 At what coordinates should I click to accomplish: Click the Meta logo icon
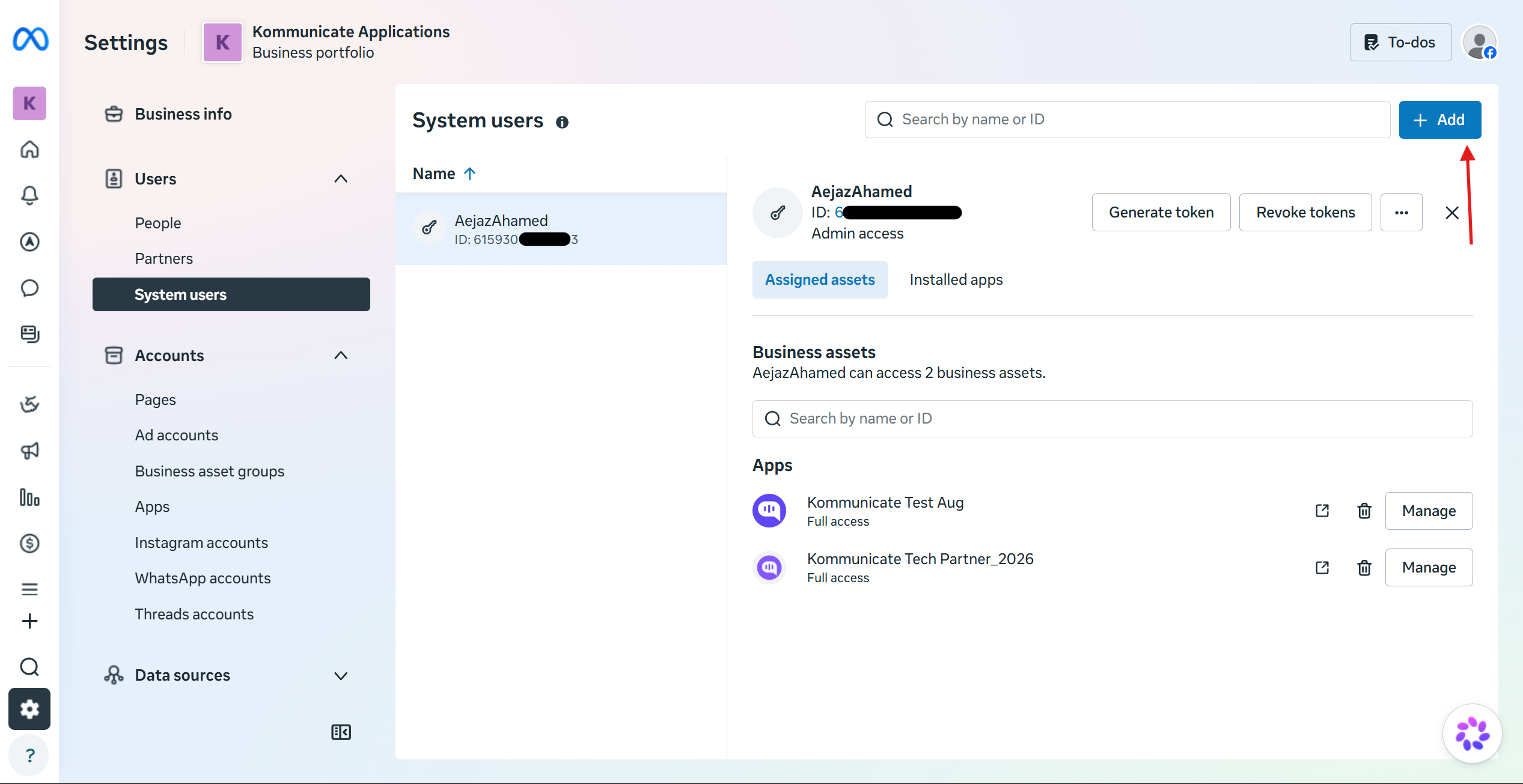click(x=30, y=40)
